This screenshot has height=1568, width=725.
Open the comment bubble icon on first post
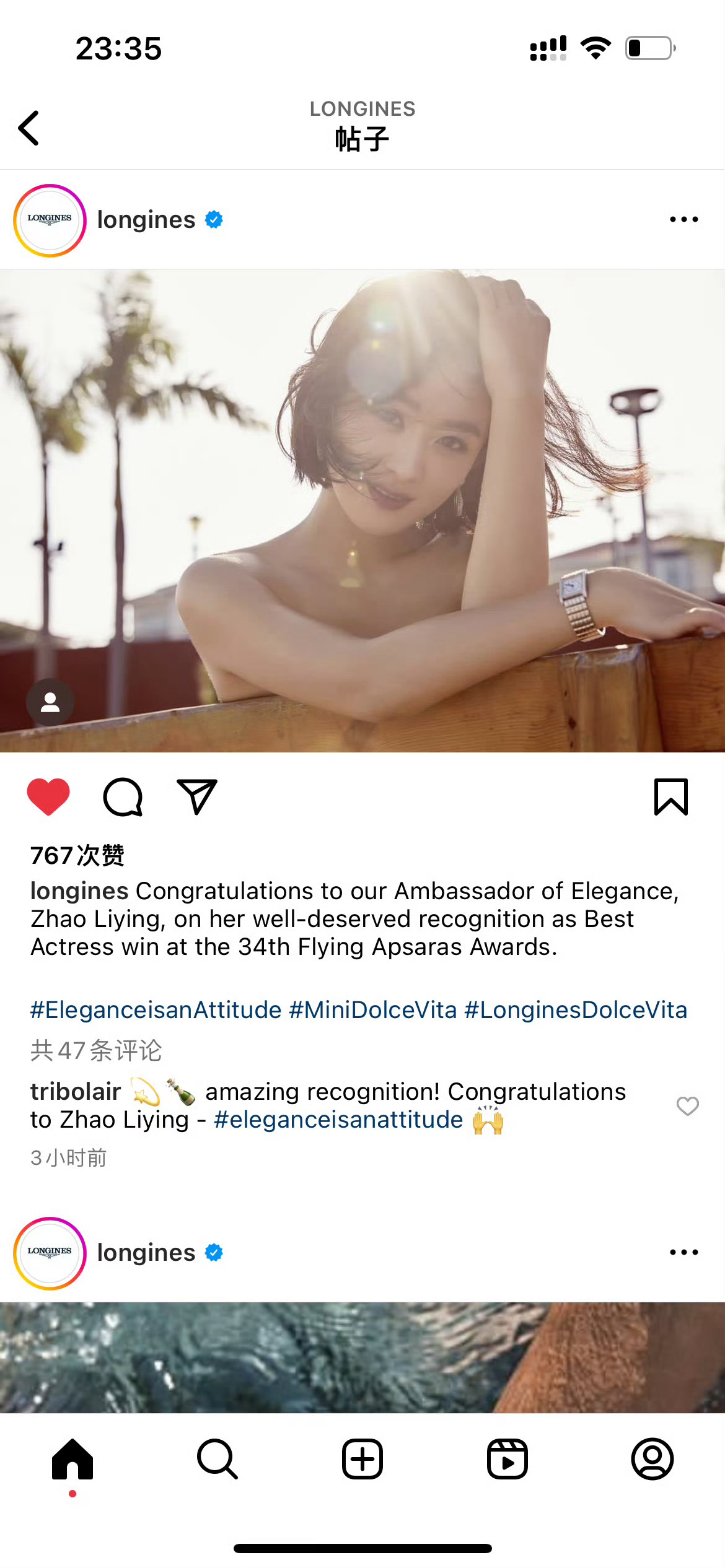[x=123, y=797]
